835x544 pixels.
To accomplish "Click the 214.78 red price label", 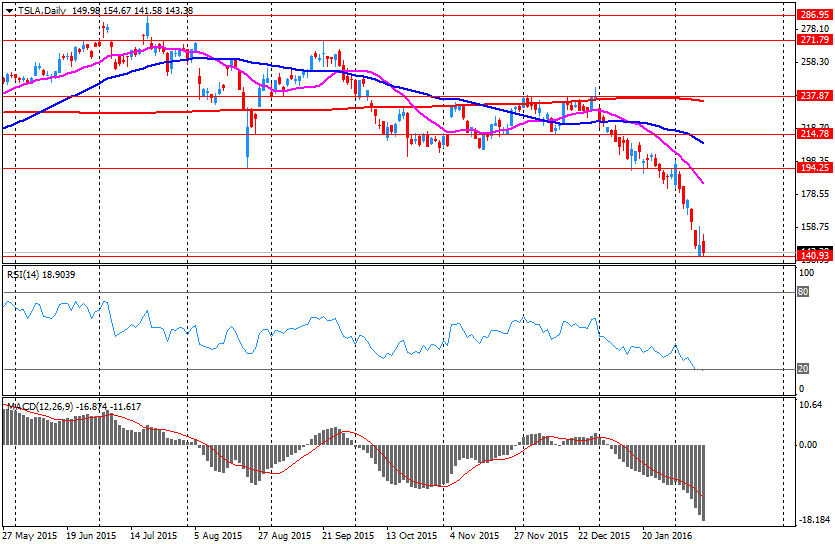I will [x=815, y=134].
